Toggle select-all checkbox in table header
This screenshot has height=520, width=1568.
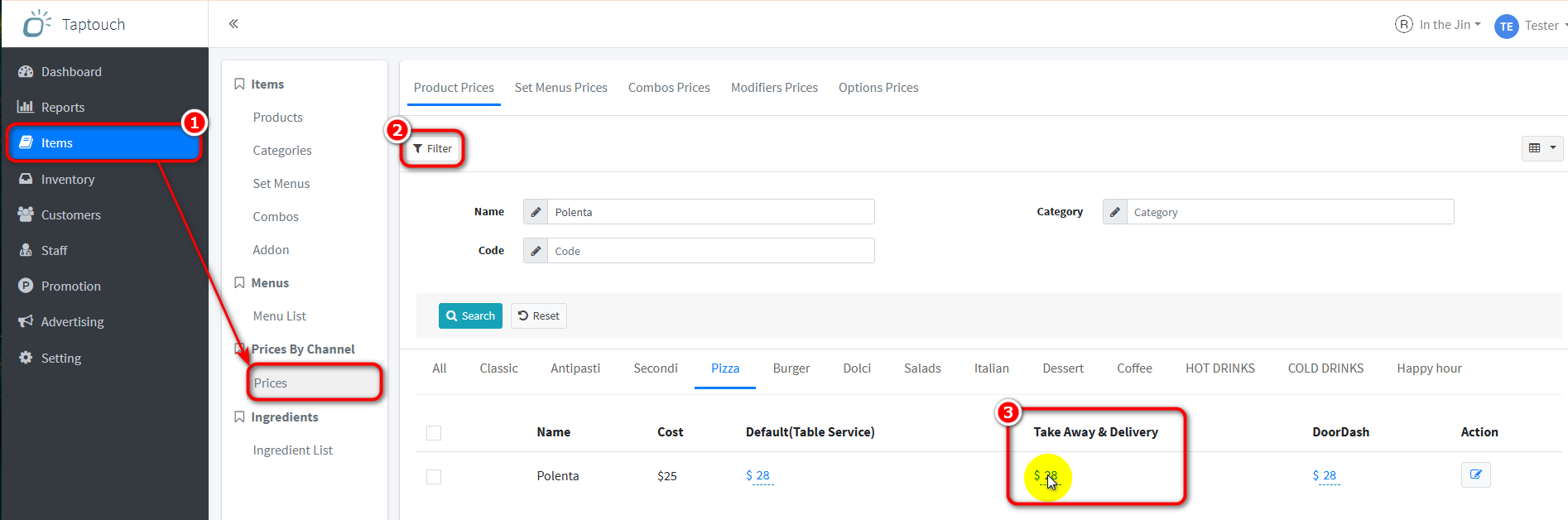coord(434,433)
